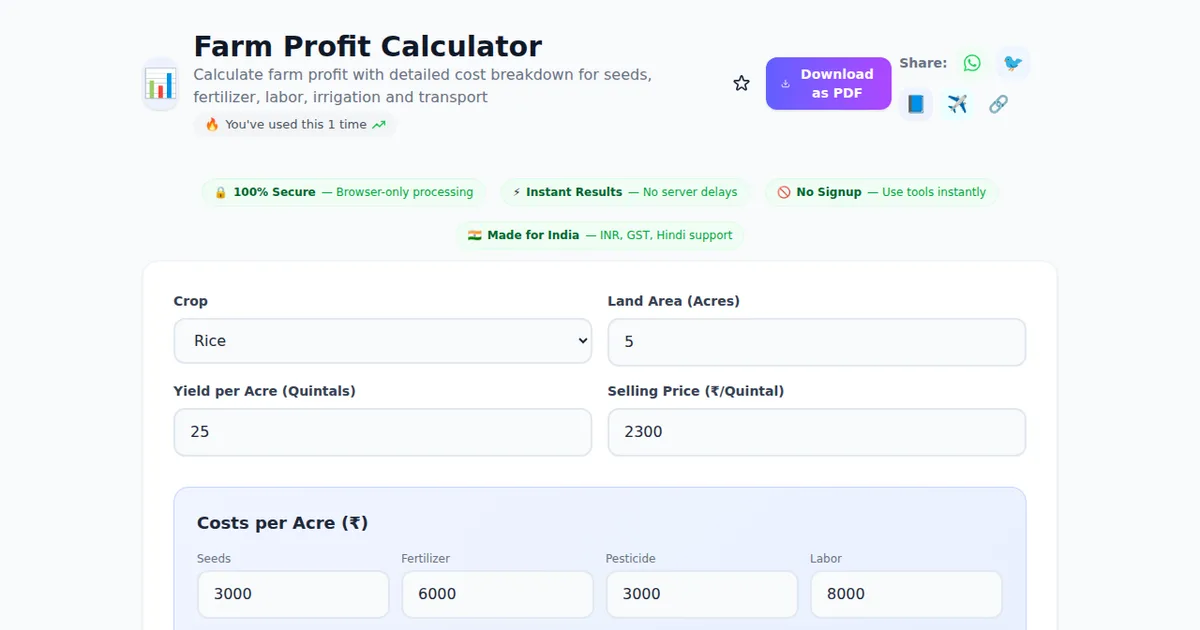Click the fire usage streak badge

click(x=295, y=125)
